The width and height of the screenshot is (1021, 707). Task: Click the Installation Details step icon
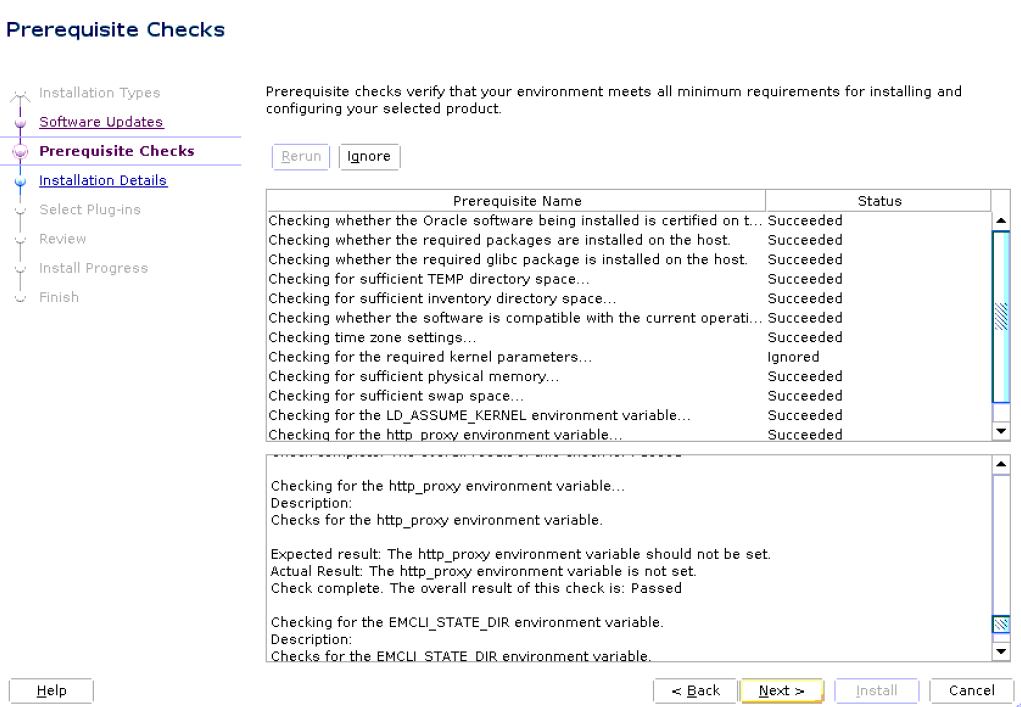point(20,180)
